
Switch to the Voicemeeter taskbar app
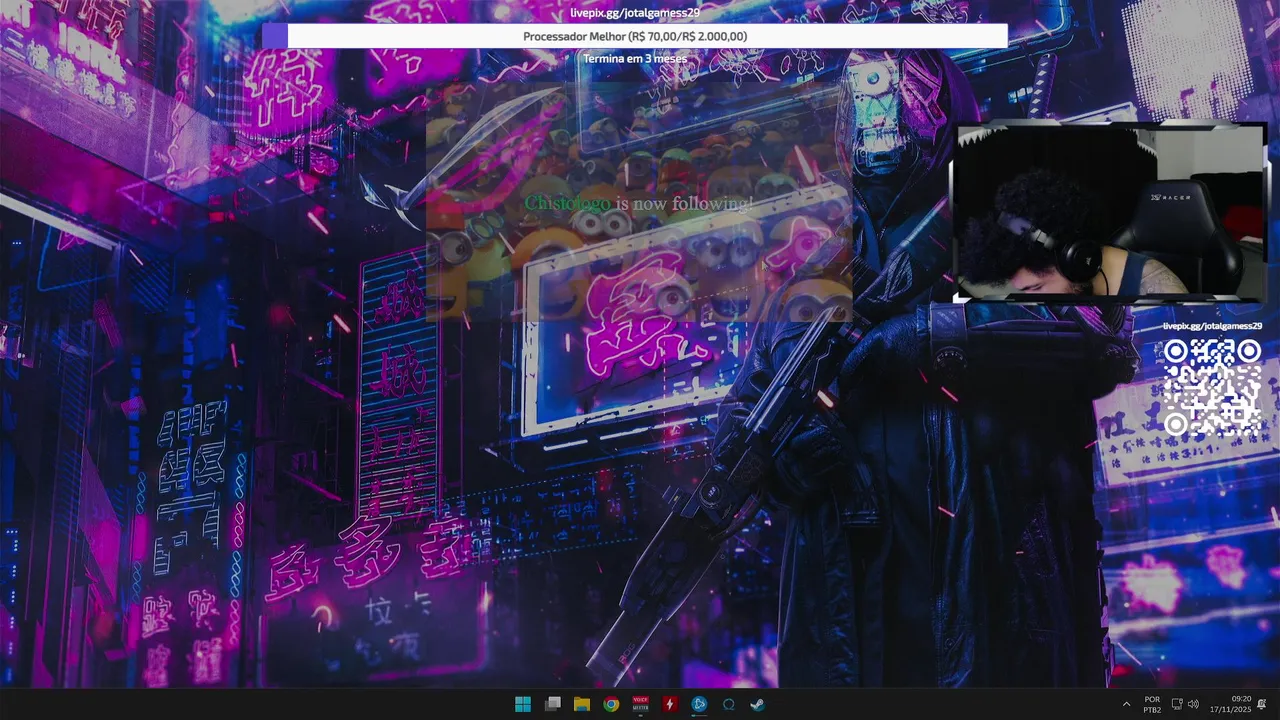(640, 704)
